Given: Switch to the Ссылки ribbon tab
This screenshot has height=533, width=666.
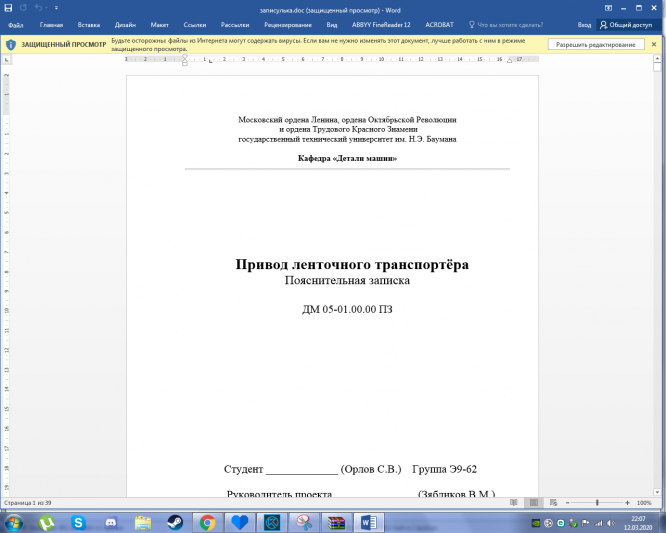Looking at the screenshot, I should pos(195,25).
